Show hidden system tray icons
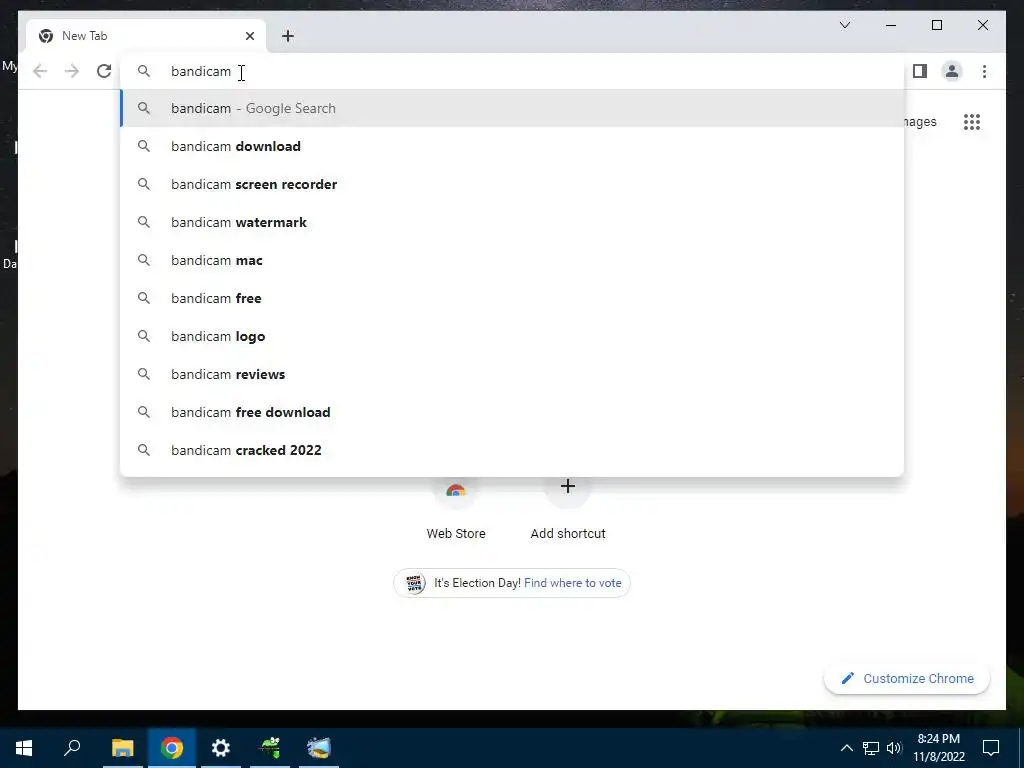 [846, 748]
